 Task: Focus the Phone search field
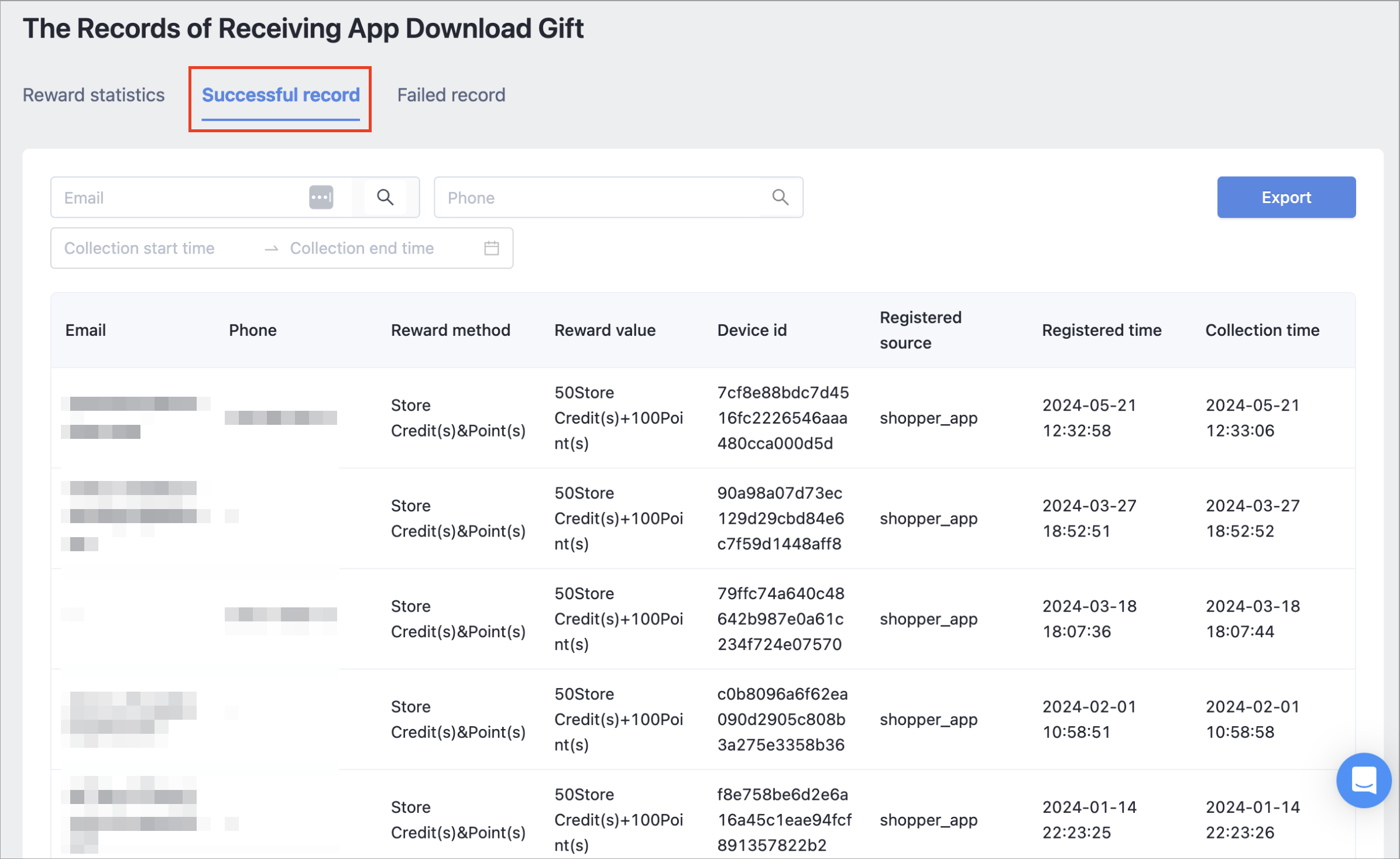618,197
